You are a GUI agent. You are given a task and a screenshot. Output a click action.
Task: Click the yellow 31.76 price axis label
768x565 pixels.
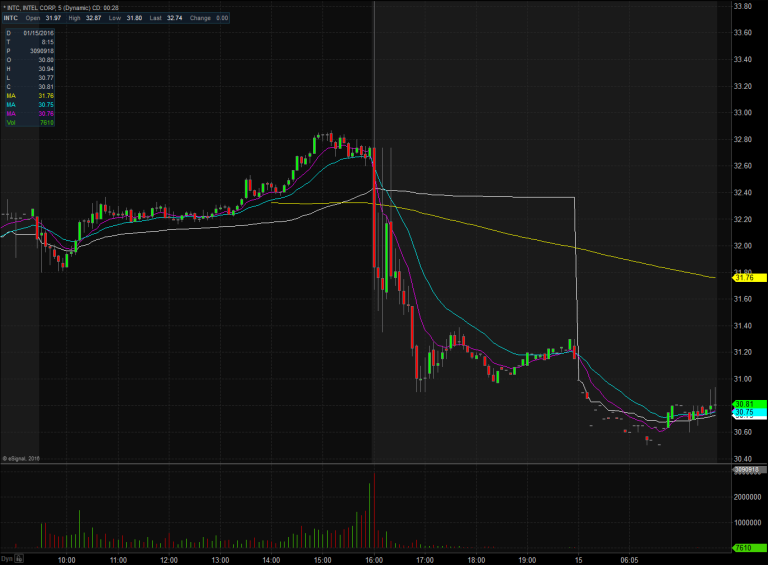coord(741,277)
